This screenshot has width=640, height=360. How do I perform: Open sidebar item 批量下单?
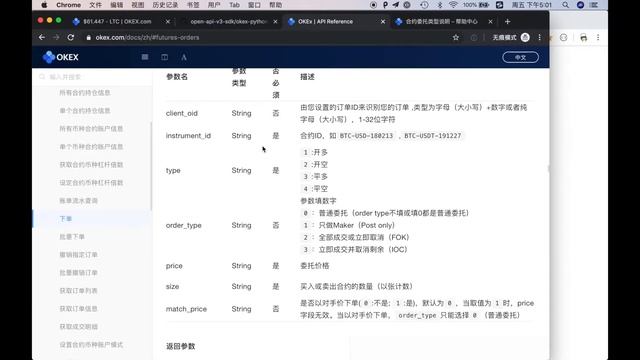coord(72,236)
